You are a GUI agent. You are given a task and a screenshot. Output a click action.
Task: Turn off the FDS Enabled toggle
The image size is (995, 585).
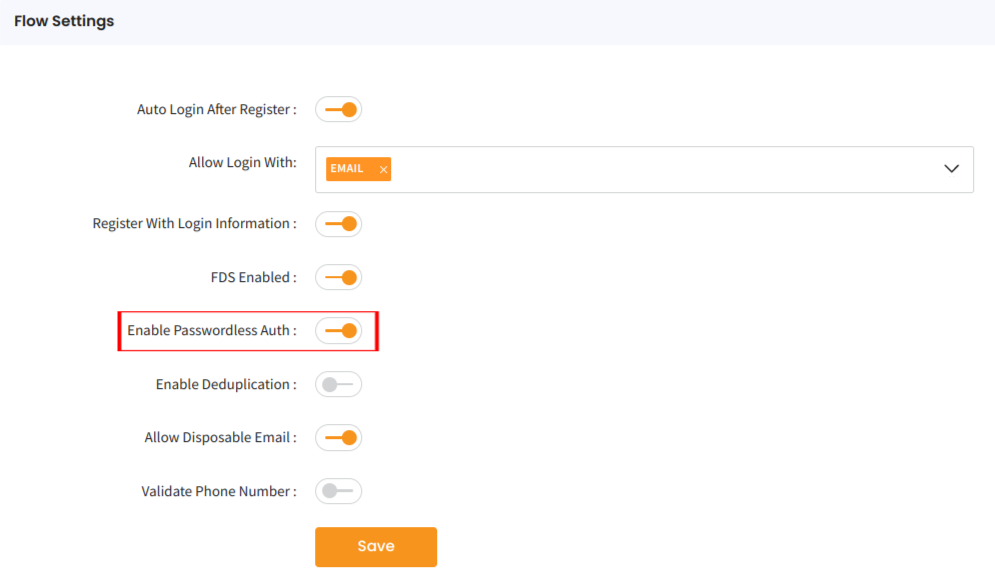(338, 277)
